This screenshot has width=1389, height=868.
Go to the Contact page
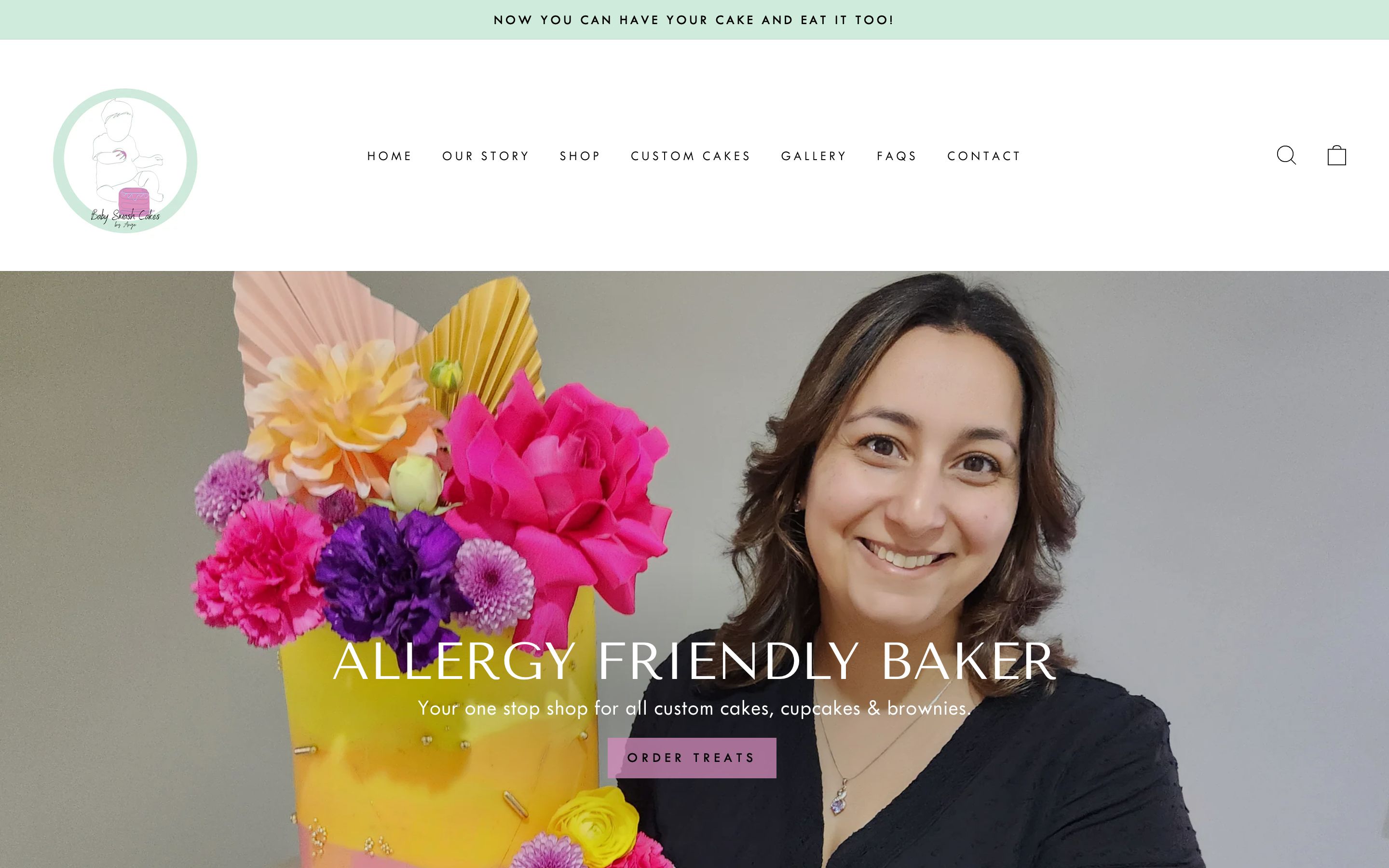(x=984, y=156)
